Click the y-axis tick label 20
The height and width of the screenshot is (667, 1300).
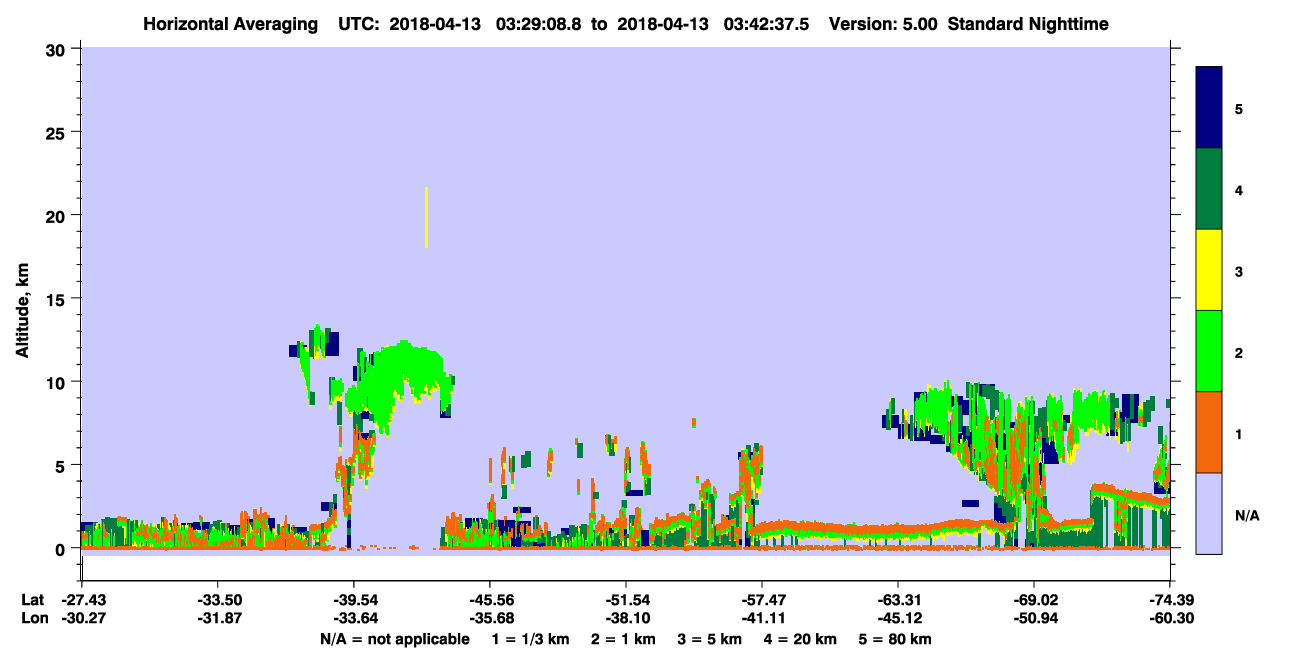pyautogui.click(x=58, y=215)
